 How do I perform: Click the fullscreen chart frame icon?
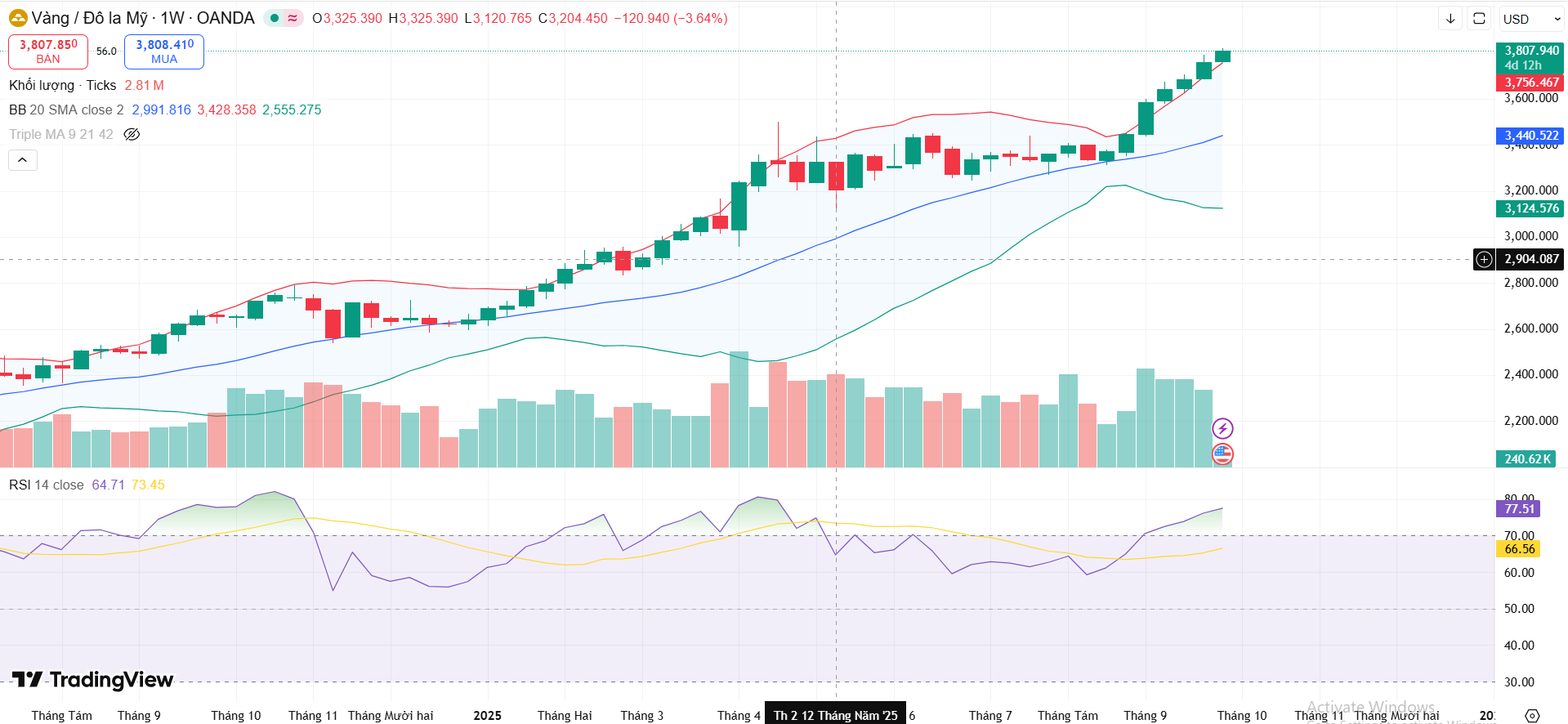coord(1479,18)
